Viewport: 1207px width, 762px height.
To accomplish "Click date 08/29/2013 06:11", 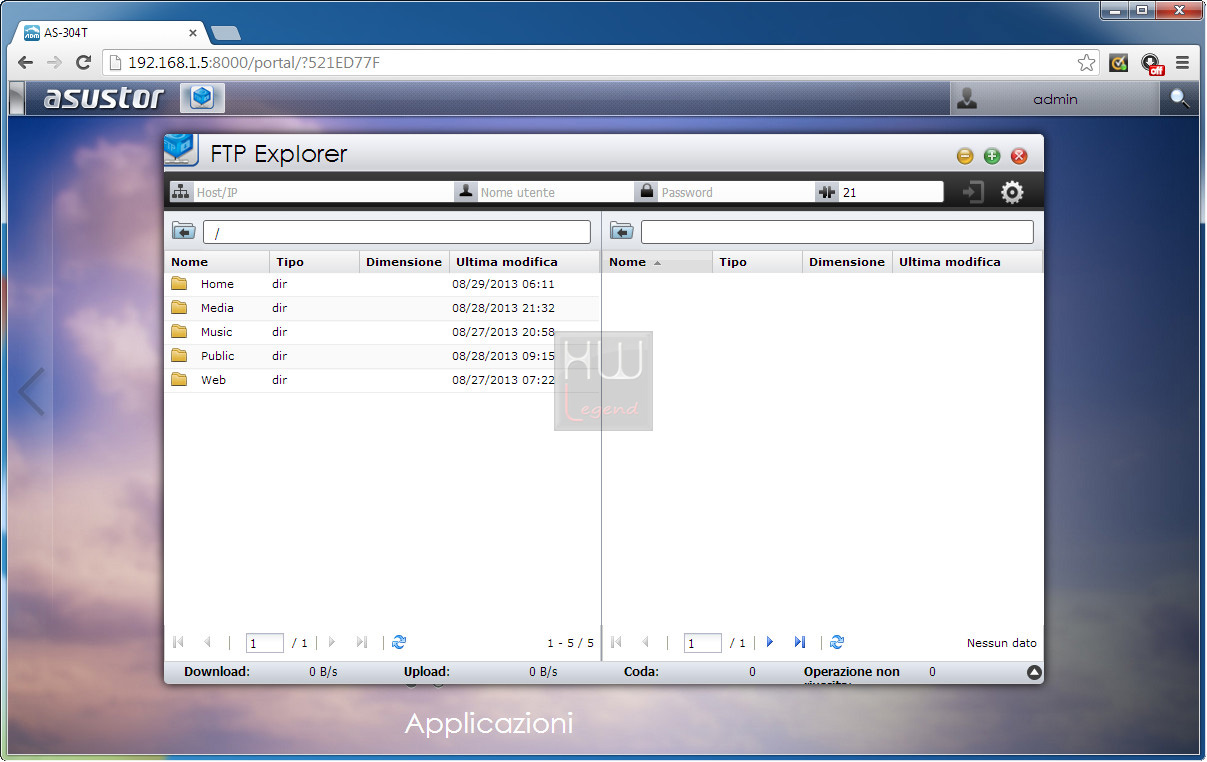I will [x=503, y=284].
